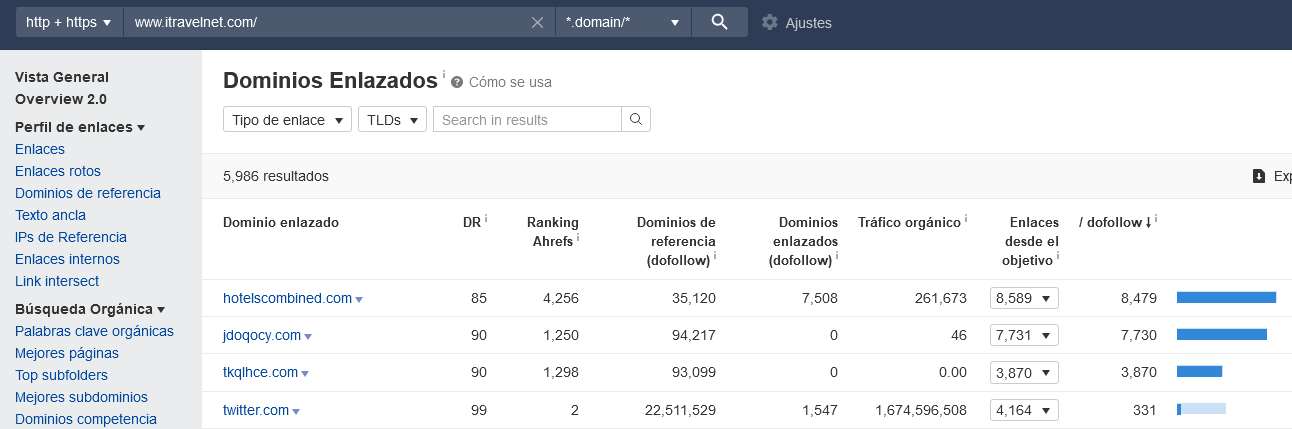This screenshot has height=429, width=1292.
Task: Open Vista General in sidebar
Action: (62, 77)
